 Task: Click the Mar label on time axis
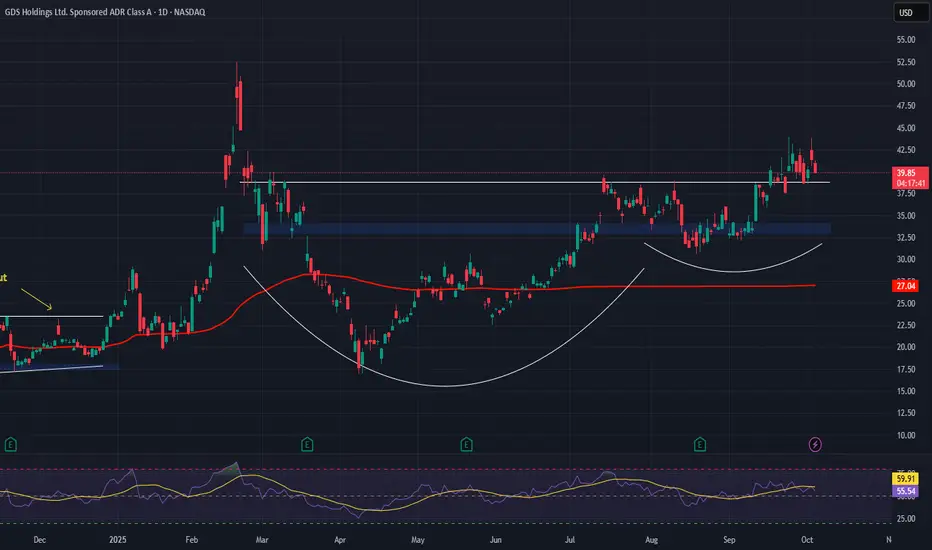pos(262,540)
